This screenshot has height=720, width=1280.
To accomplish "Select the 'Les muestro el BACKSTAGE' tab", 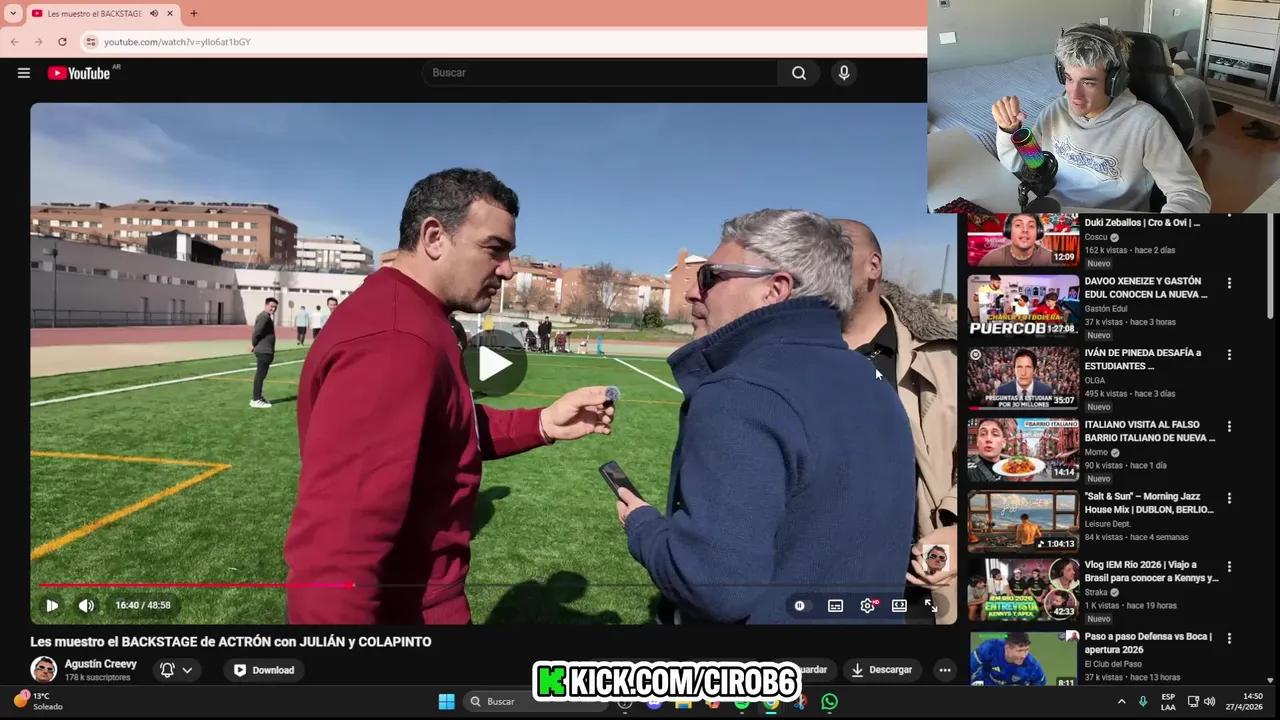I will click(102, 13).
